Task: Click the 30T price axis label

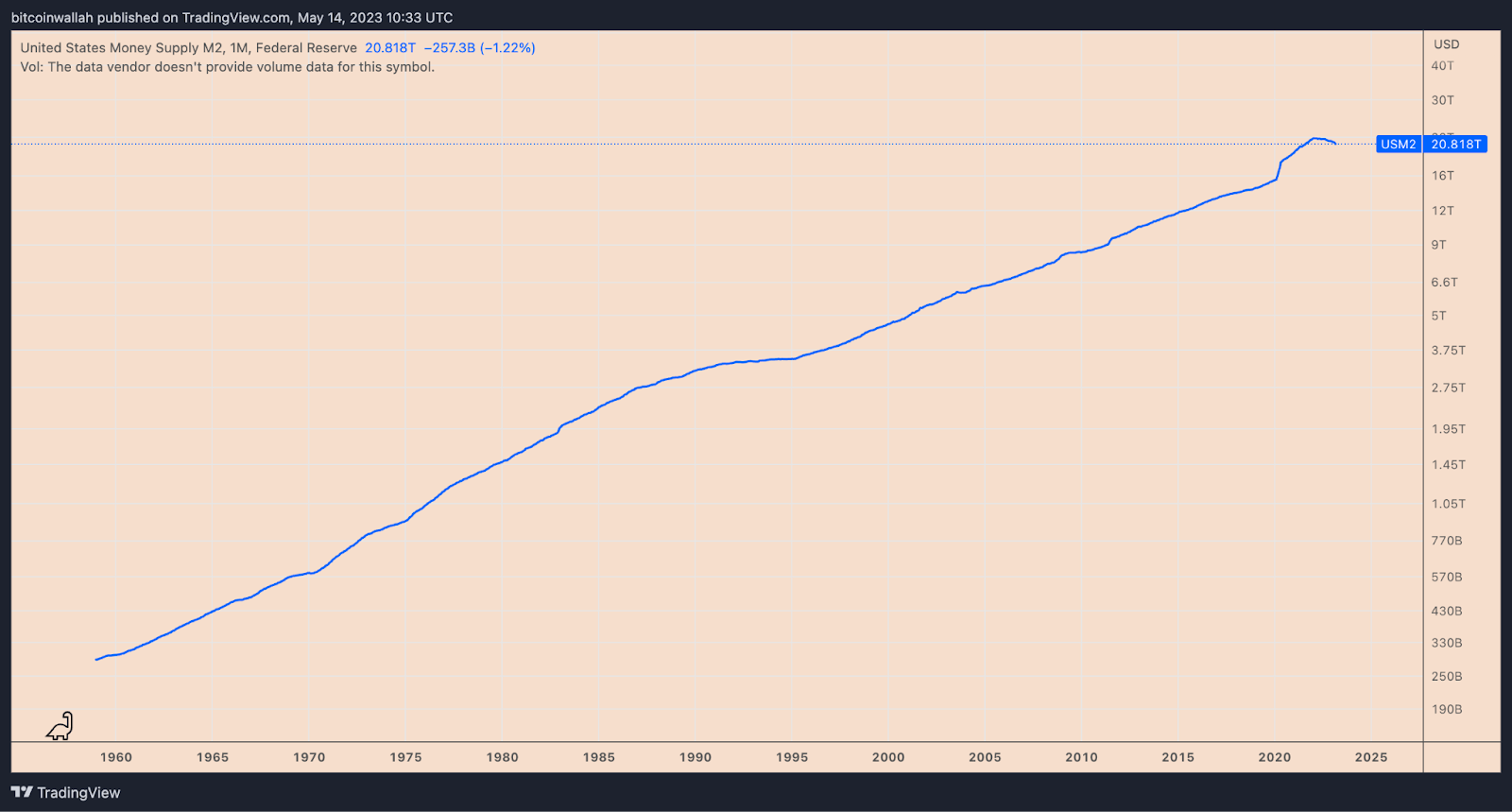Action: click(x=1442, y=100)
